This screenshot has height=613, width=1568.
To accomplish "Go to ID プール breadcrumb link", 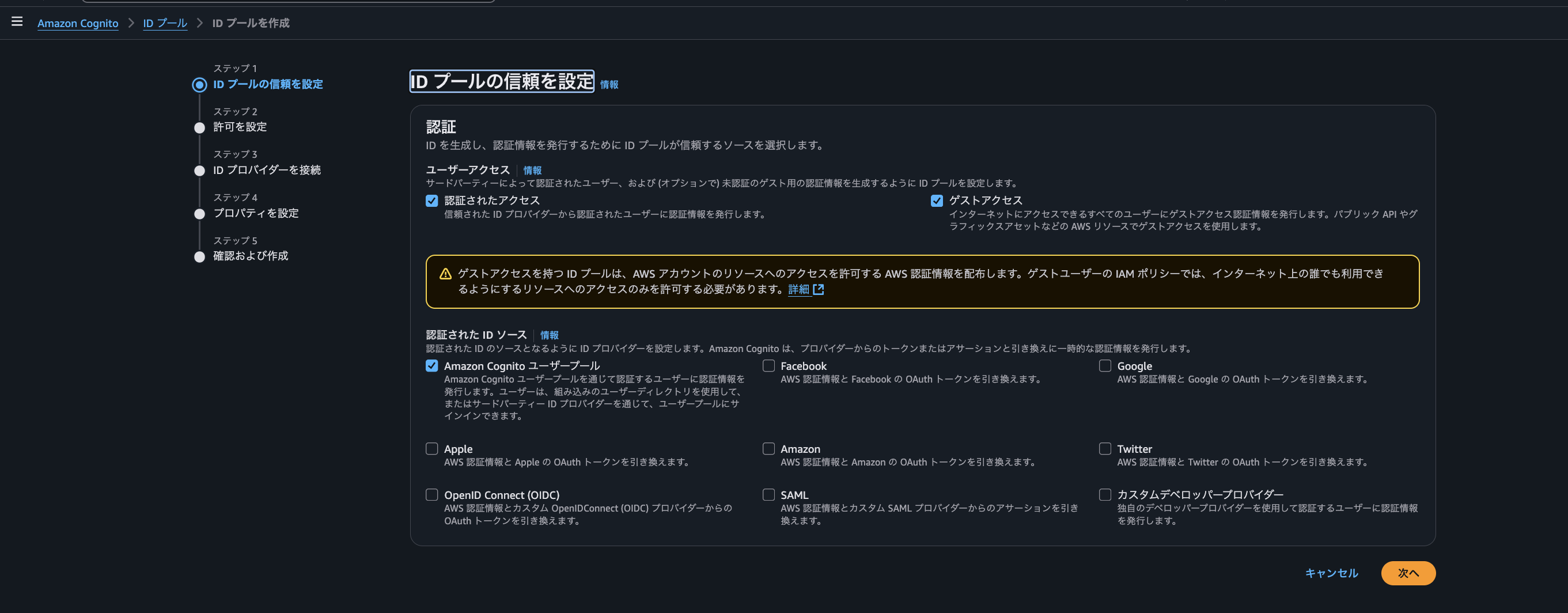I will point(165,23).
